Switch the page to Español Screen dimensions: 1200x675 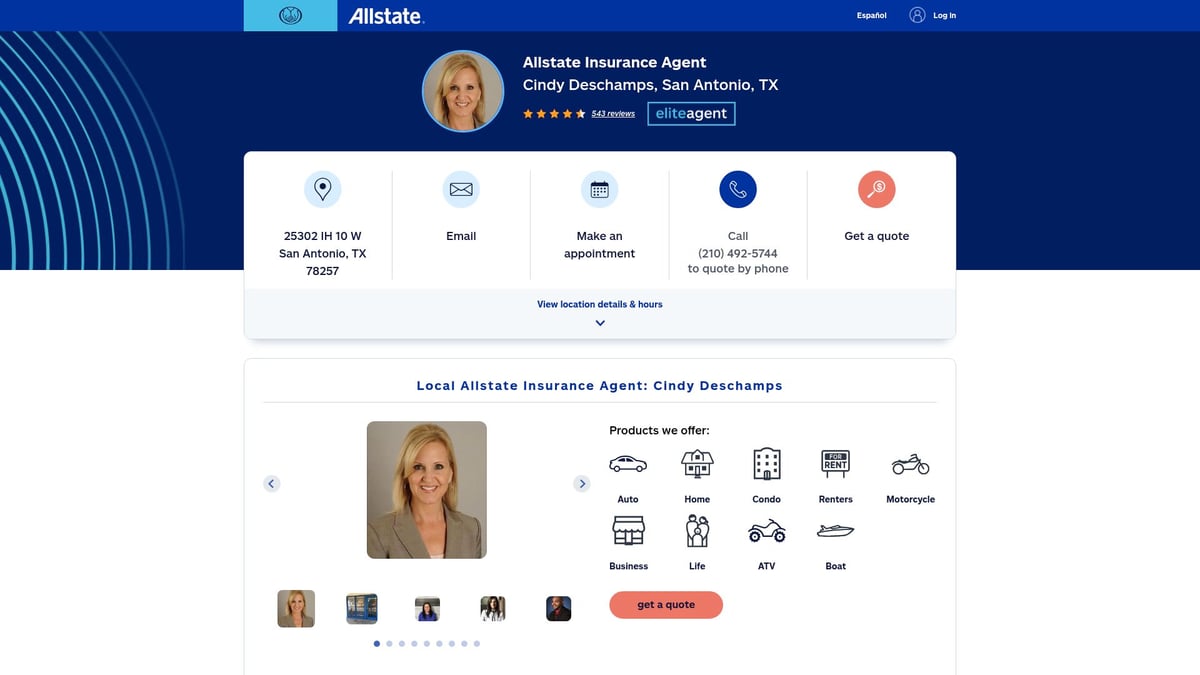coord(870,15)
